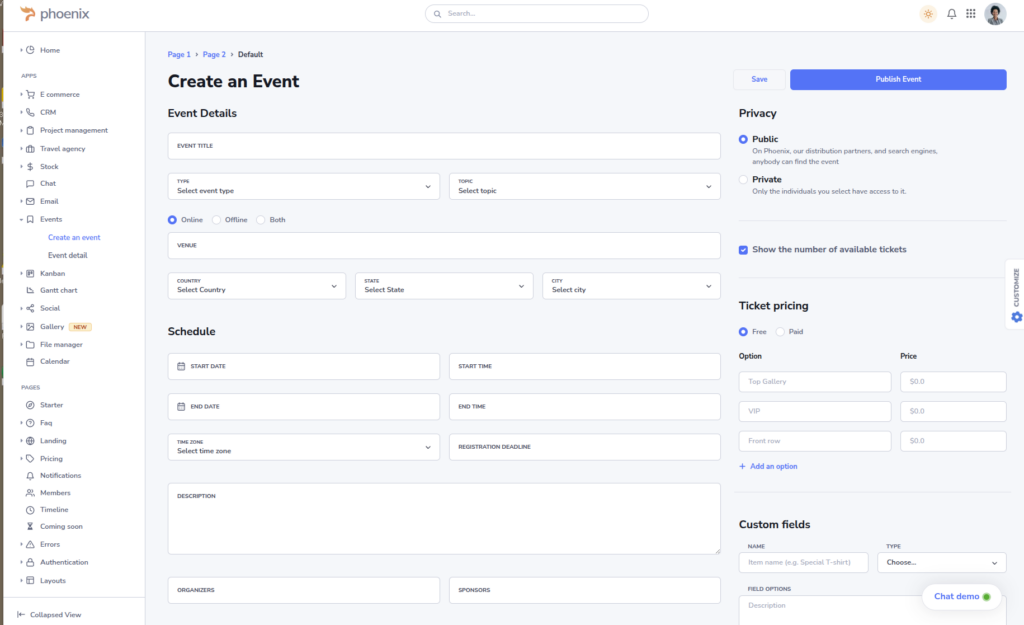Open the notifications bell icon

[x=951, y=14]
